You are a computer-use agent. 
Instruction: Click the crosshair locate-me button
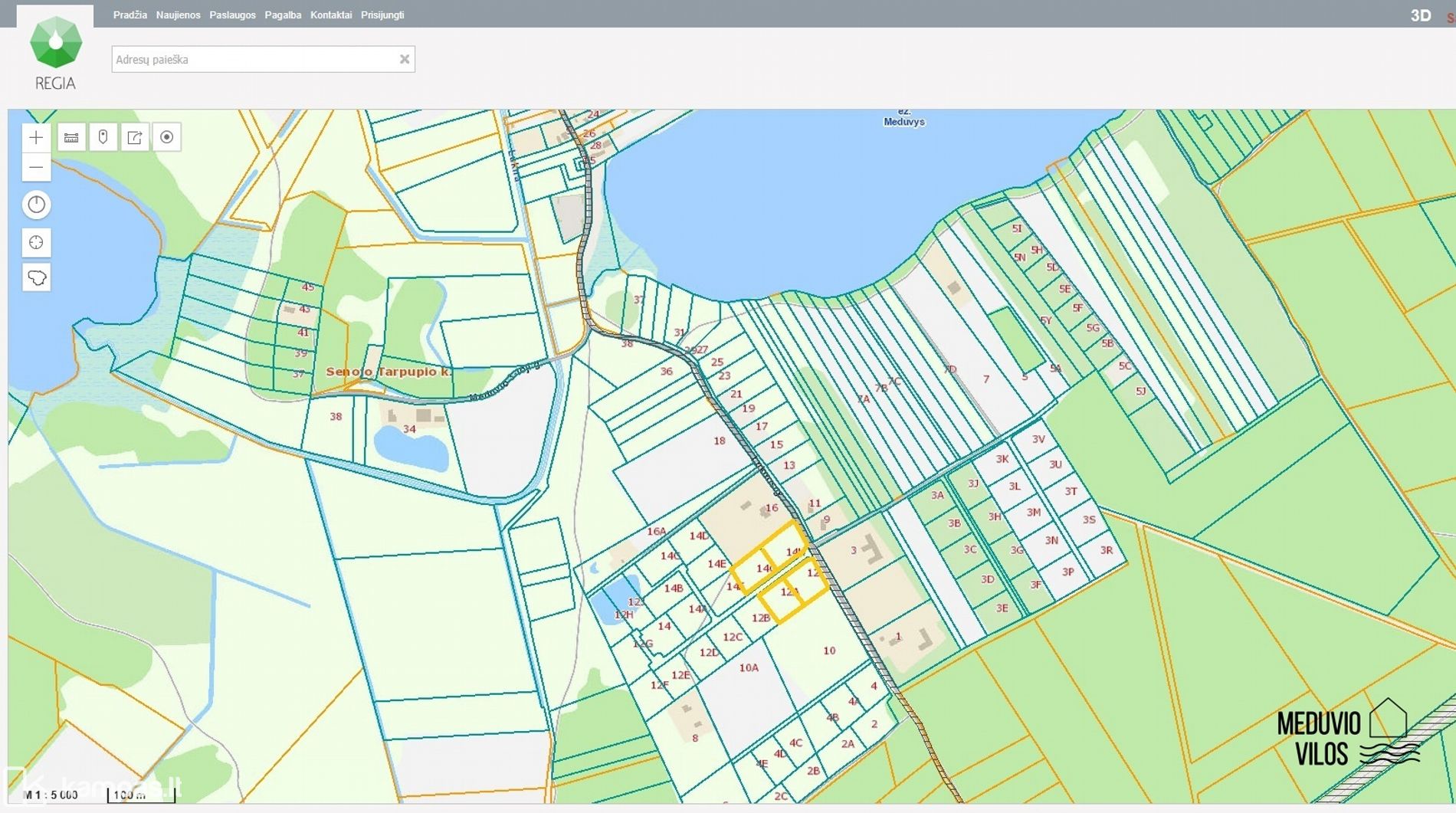tap(36, 243)
